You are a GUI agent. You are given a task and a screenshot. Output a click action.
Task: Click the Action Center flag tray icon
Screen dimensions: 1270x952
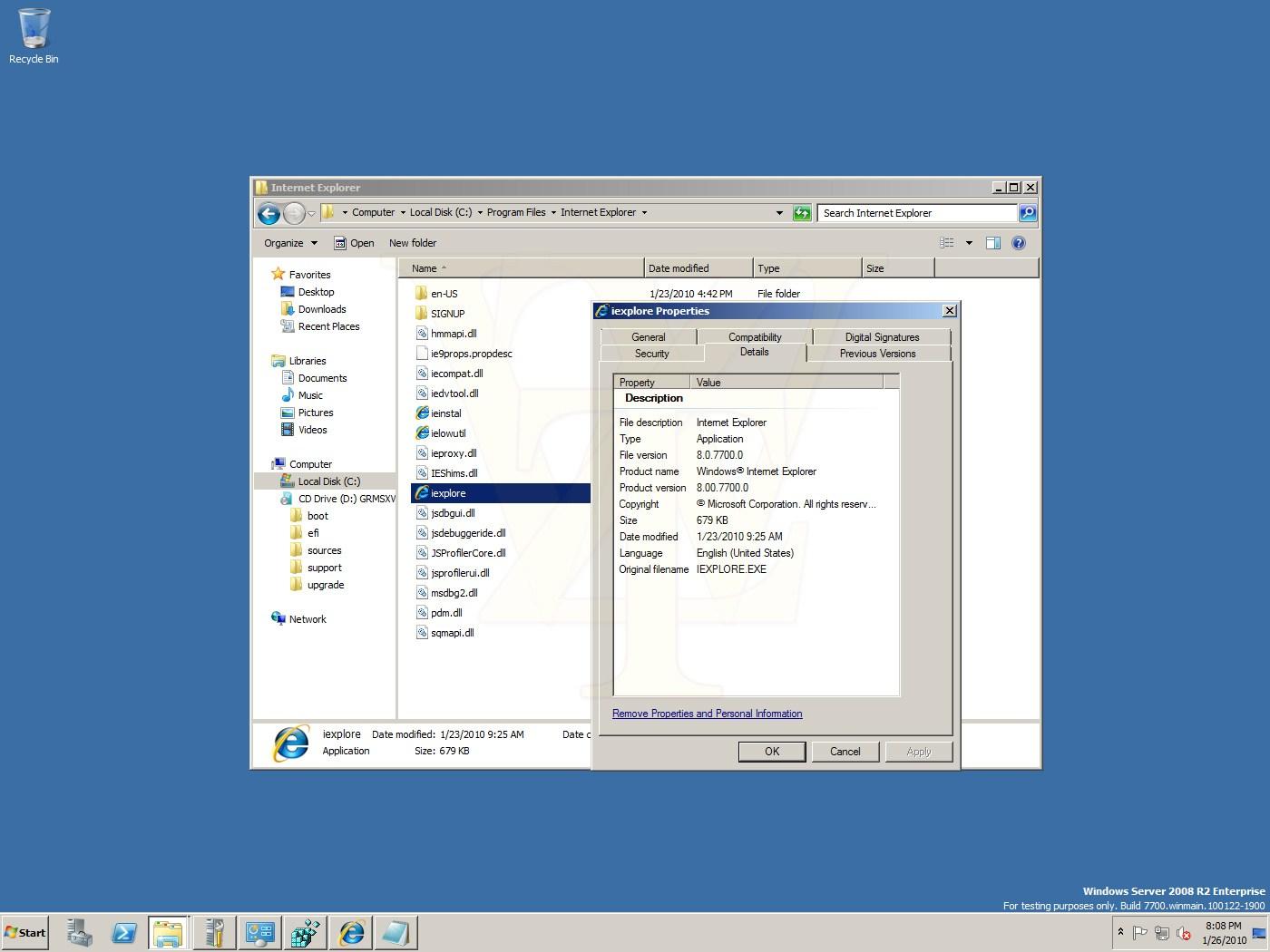coord(1140,933)
